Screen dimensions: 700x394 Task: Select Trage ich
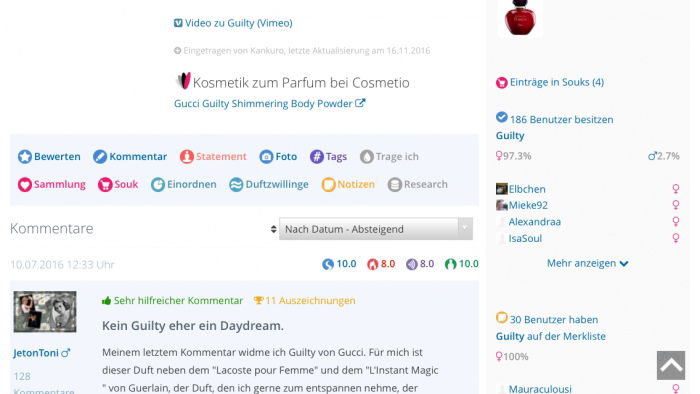point(397,157)
